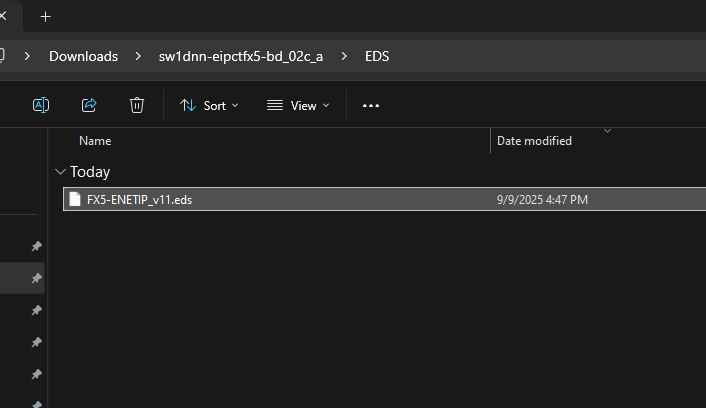The image size is (706, 408).
Task: Collapse the Today group
Action: (x=62, y=172)
